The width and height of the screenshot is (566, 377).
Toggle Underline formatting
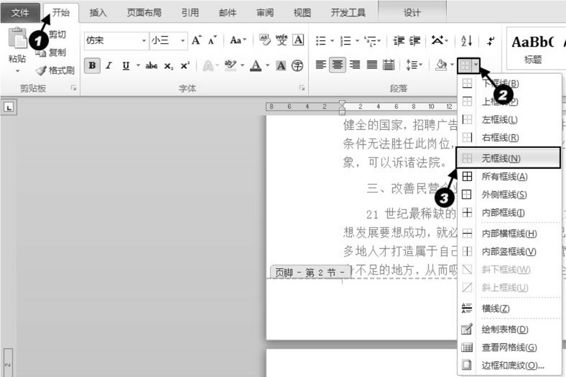(x=126, y=66)
